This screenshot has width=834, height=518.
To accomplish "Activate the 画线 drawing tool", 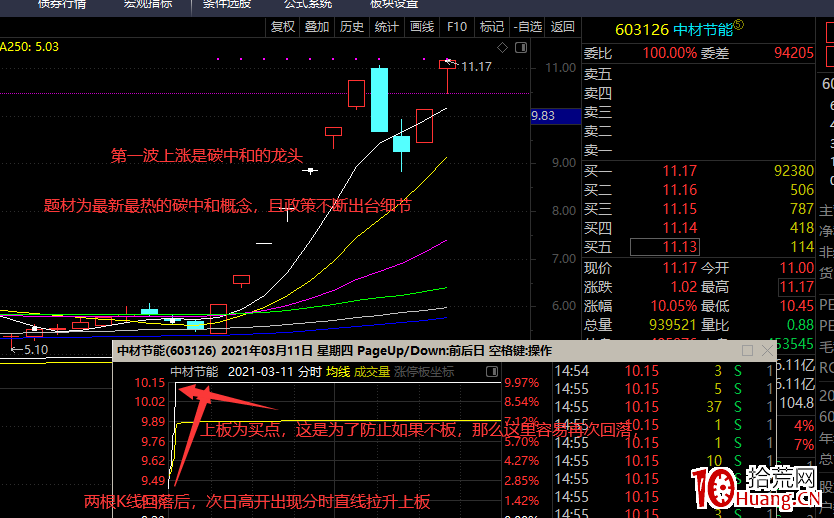I will pos(422,27).
